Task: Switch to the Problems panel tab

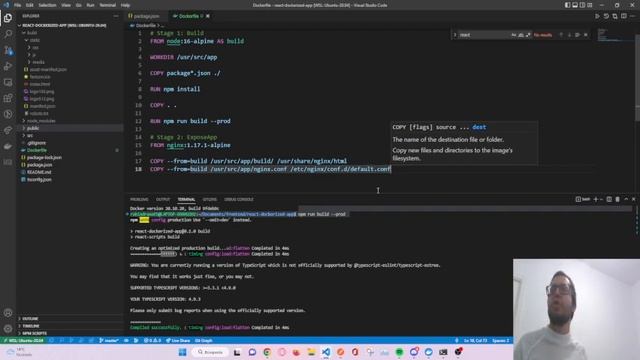Action: coord(139,200)
